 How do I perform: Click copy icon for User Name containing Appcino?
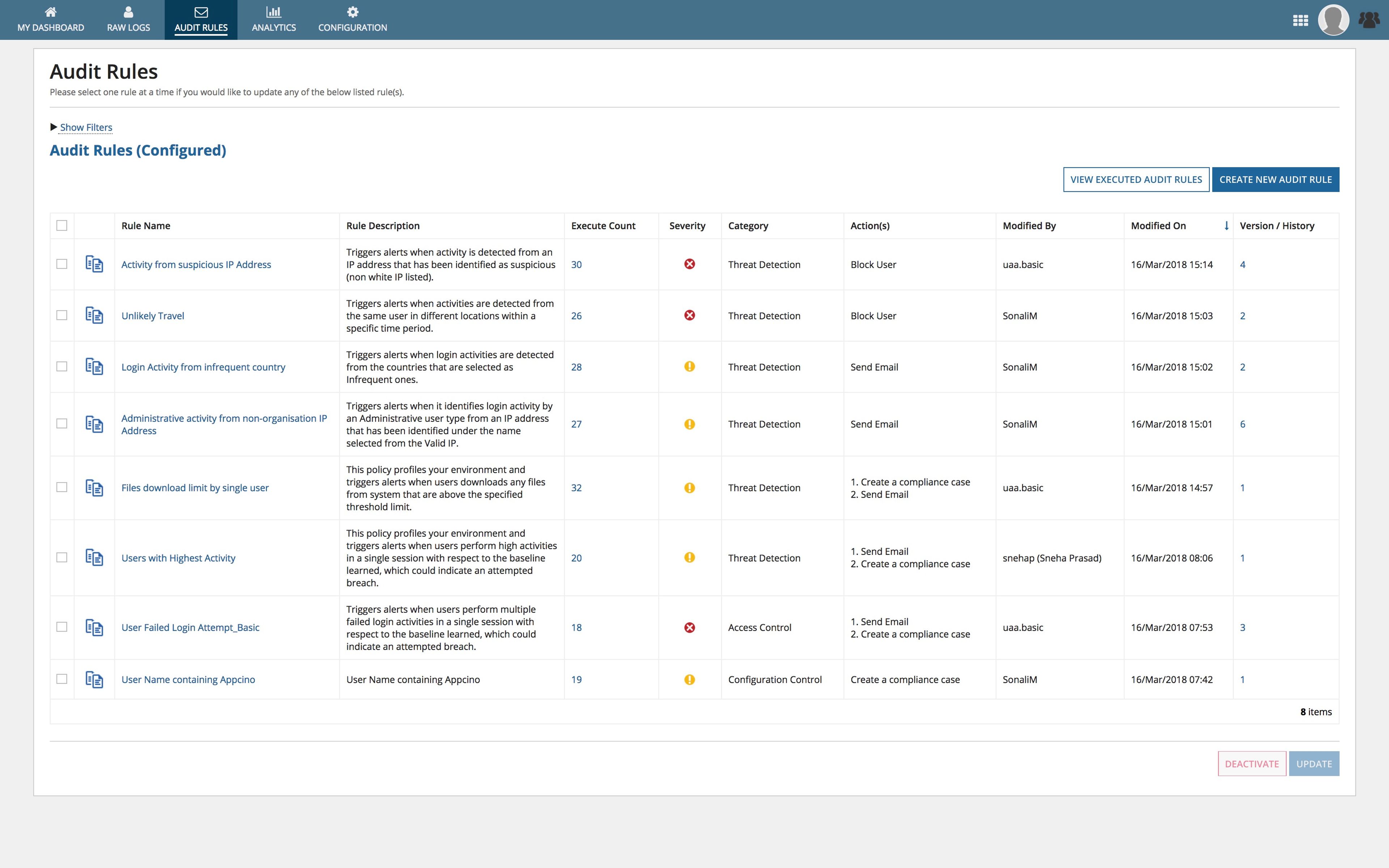point(94,679)
